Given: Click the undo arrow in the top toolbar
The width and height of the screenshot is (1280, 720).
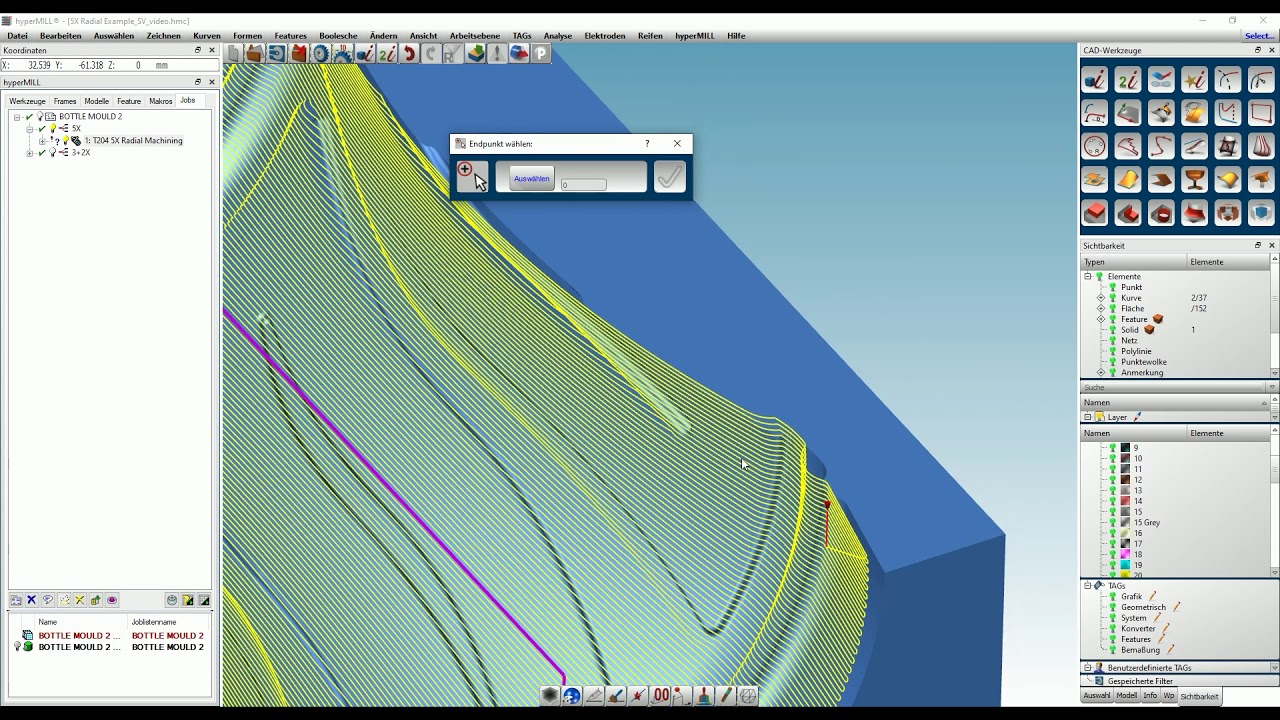Looking at the screenshot, I should pos(409,54).
